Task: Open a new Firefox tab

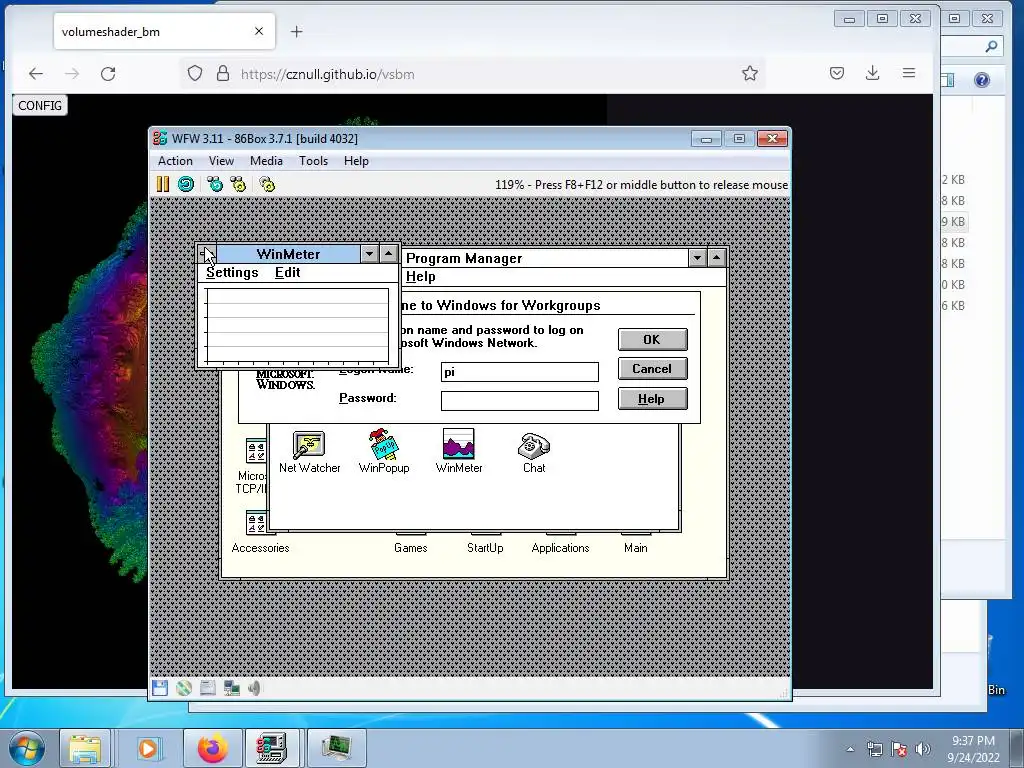Action: tap(296, 31)
